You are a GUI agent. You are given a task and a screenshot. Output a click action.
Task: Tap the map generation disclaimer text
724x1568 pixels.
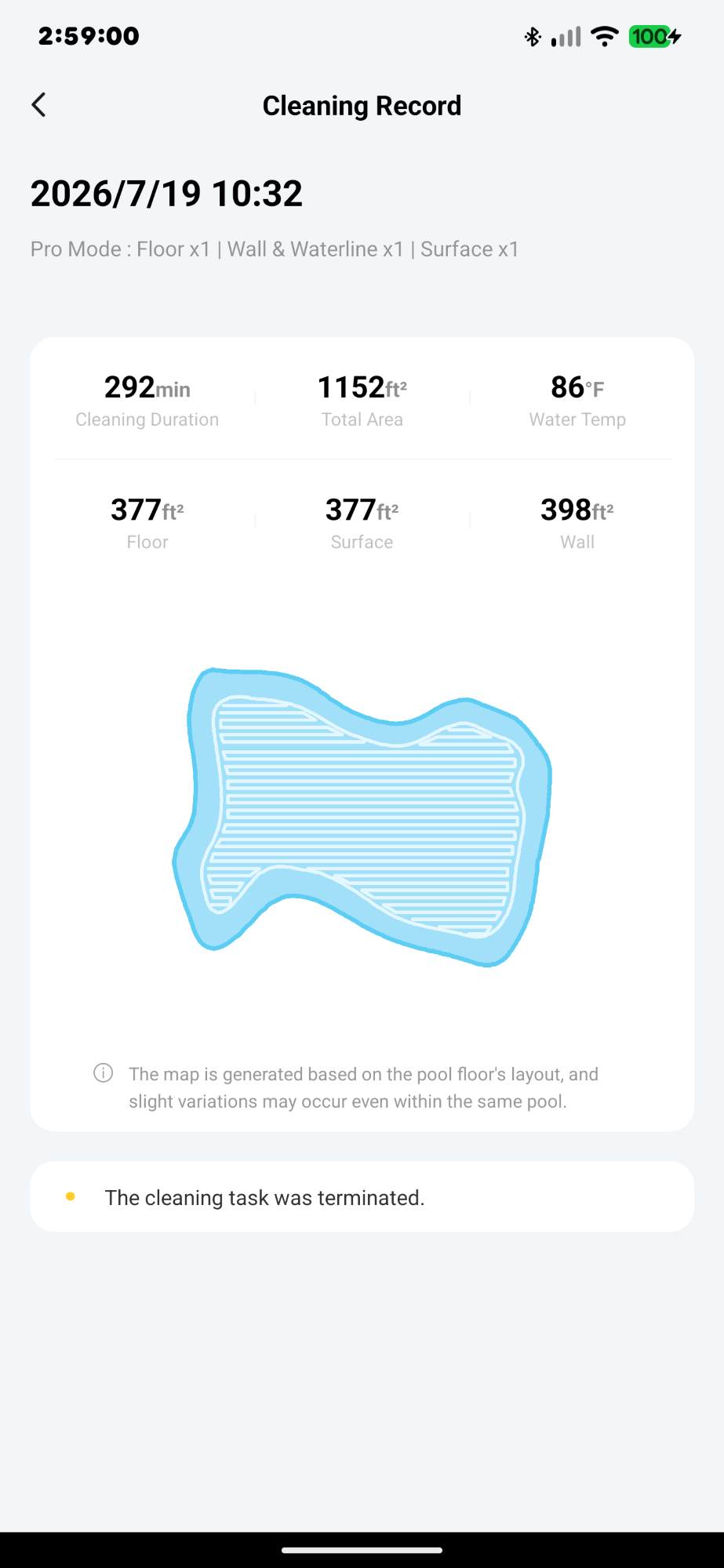(x=363, y=1087)
